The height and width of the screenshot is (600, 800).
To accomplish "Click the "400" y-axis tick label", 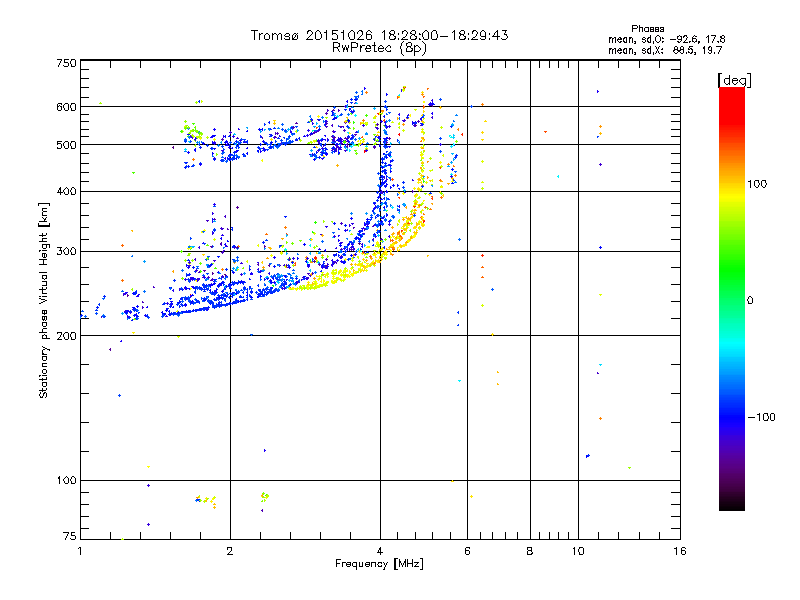I will [67, 192].
